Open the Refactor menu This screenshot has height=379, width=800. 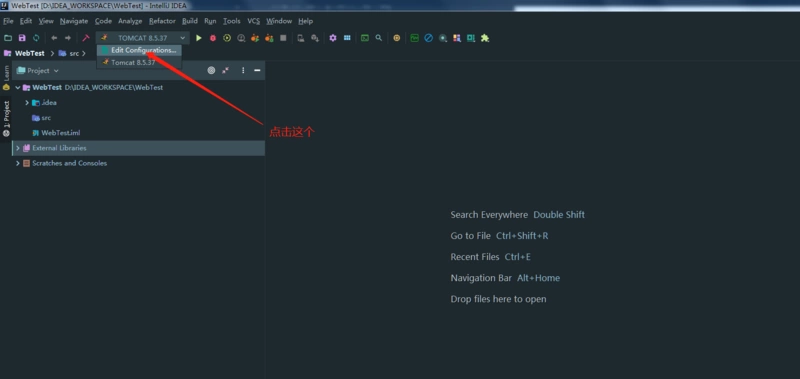click(x=162, y=21)
